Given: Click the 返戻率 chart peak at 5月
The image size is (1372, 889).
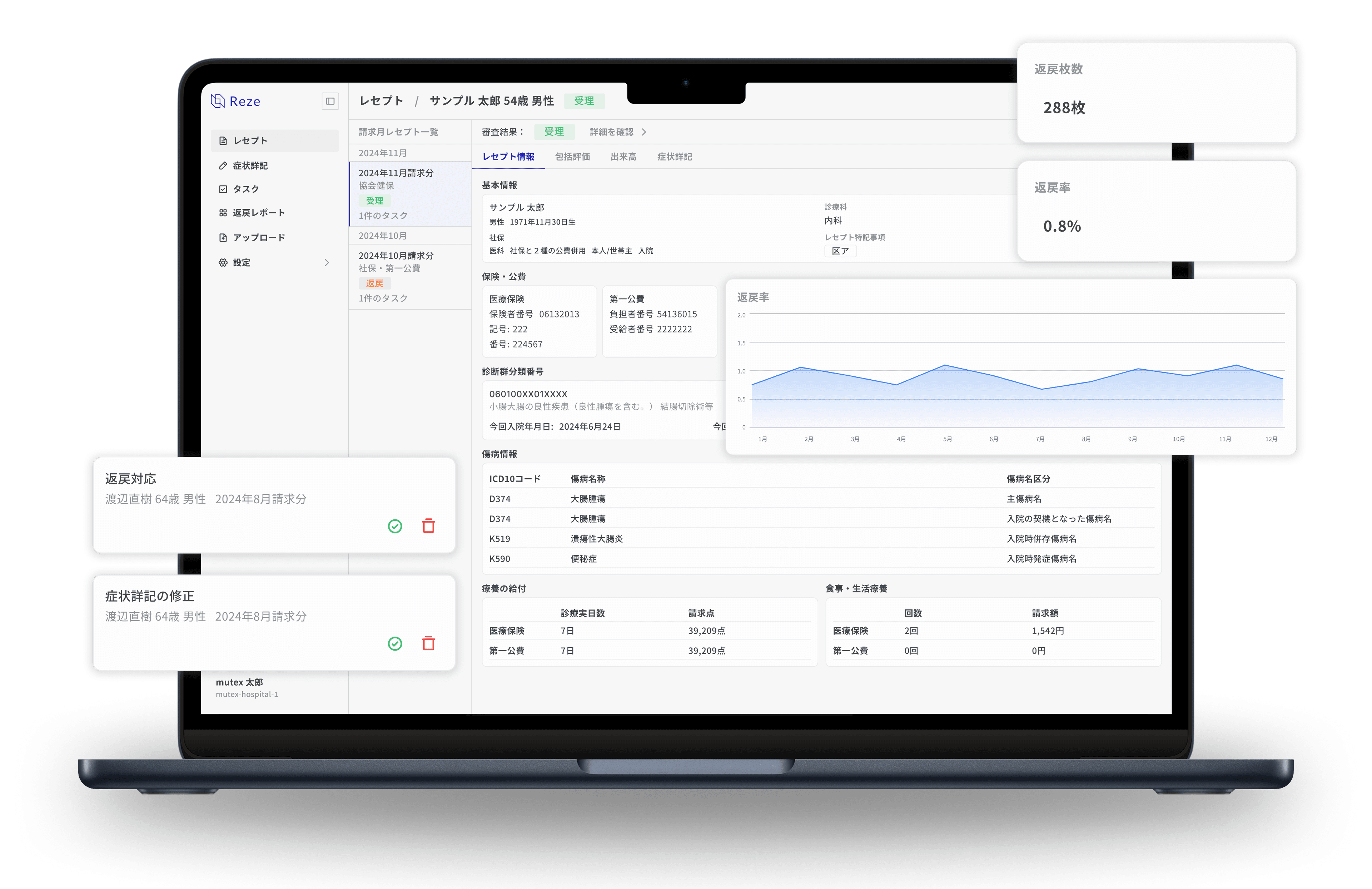Looking at the screenshot, I should [x=945, y=365].
